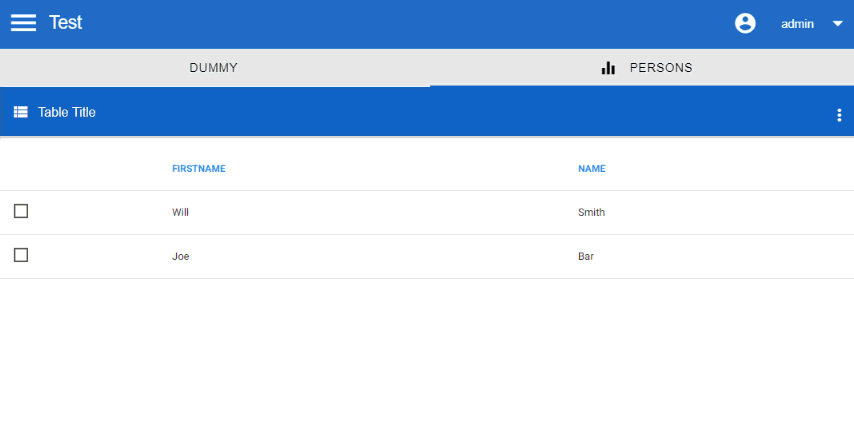Screen dimensions: 854x438
Task: Click the 'Will' first name cell
Action: [x=180, y=212]
